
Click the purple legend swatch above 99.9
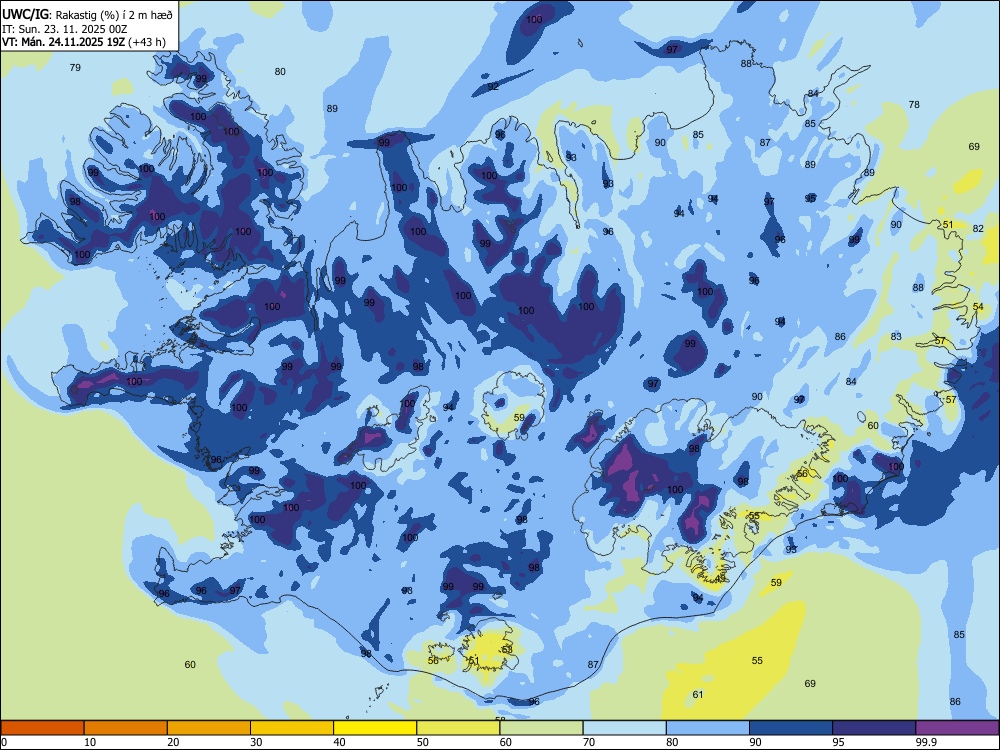(957, 728)
